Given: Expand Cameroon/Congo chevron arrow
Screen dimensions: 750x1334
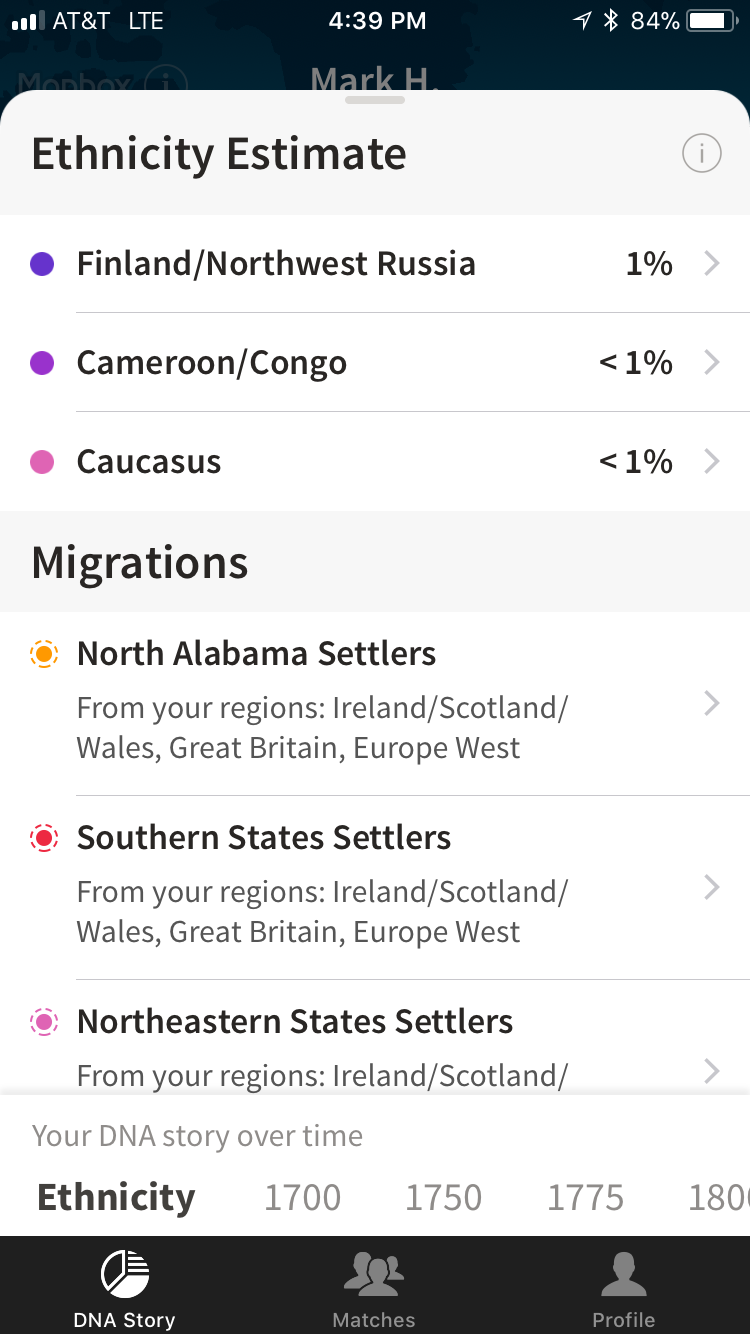Looking at the screenshot, I should (x=712, y=362).
